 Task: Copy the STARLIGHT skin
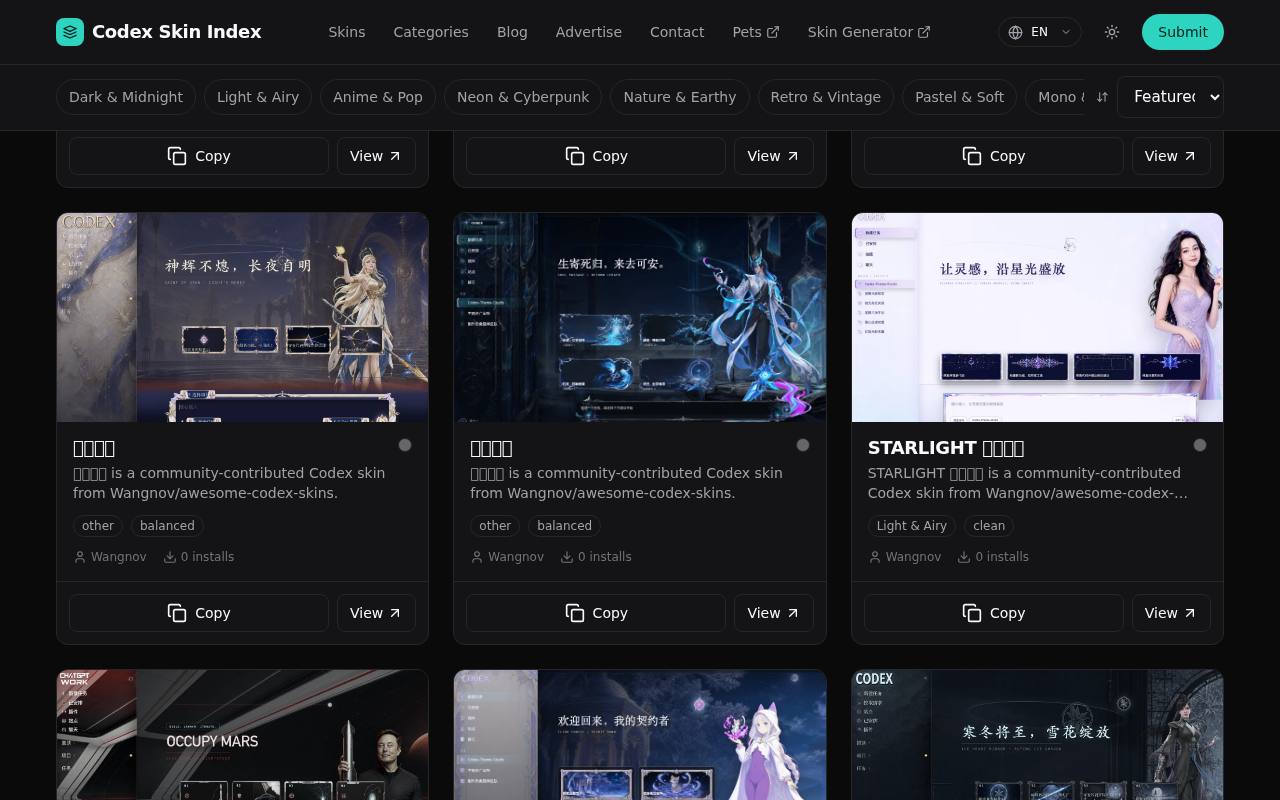(993, 613)
